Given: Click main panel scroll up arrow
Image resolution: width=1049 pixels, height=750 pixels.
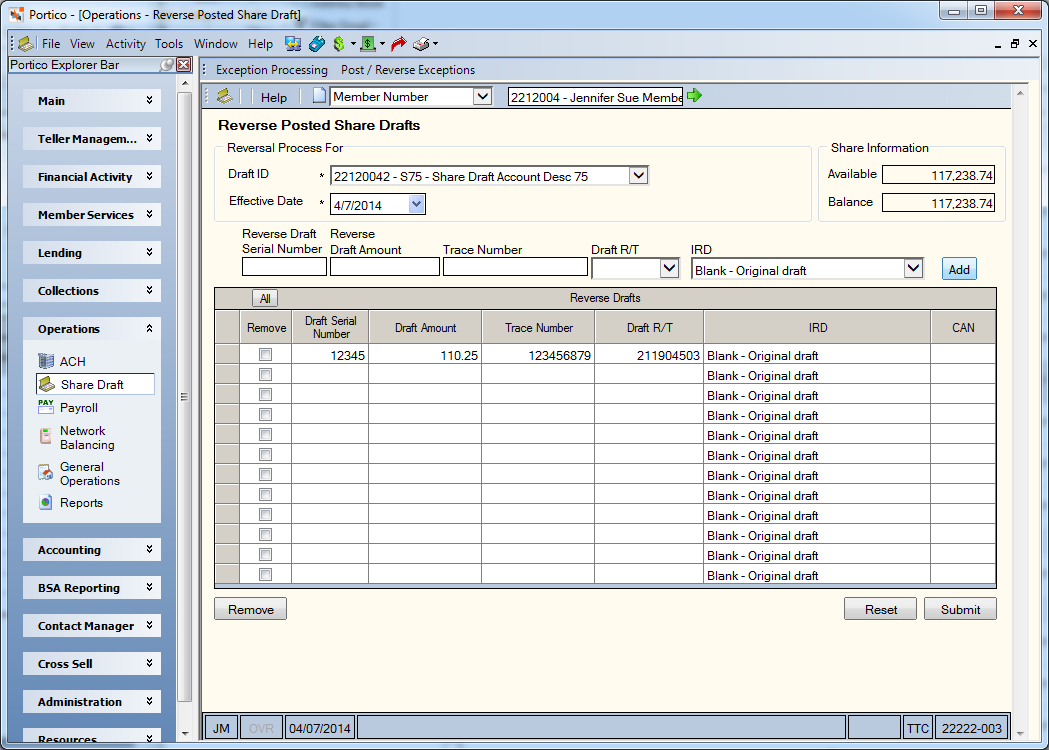Looking at the screenshot, I should pos(1020,93).
